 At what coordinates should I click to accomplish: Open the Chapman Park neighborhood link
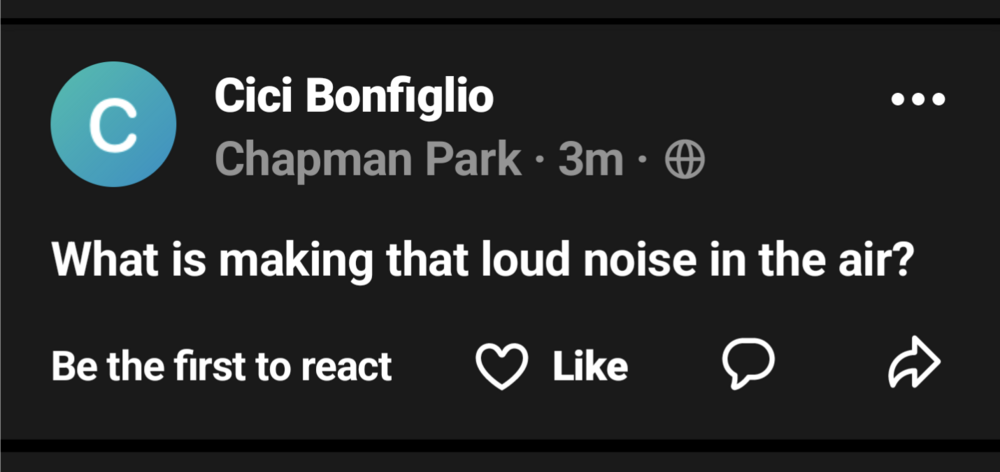[368, 159]
